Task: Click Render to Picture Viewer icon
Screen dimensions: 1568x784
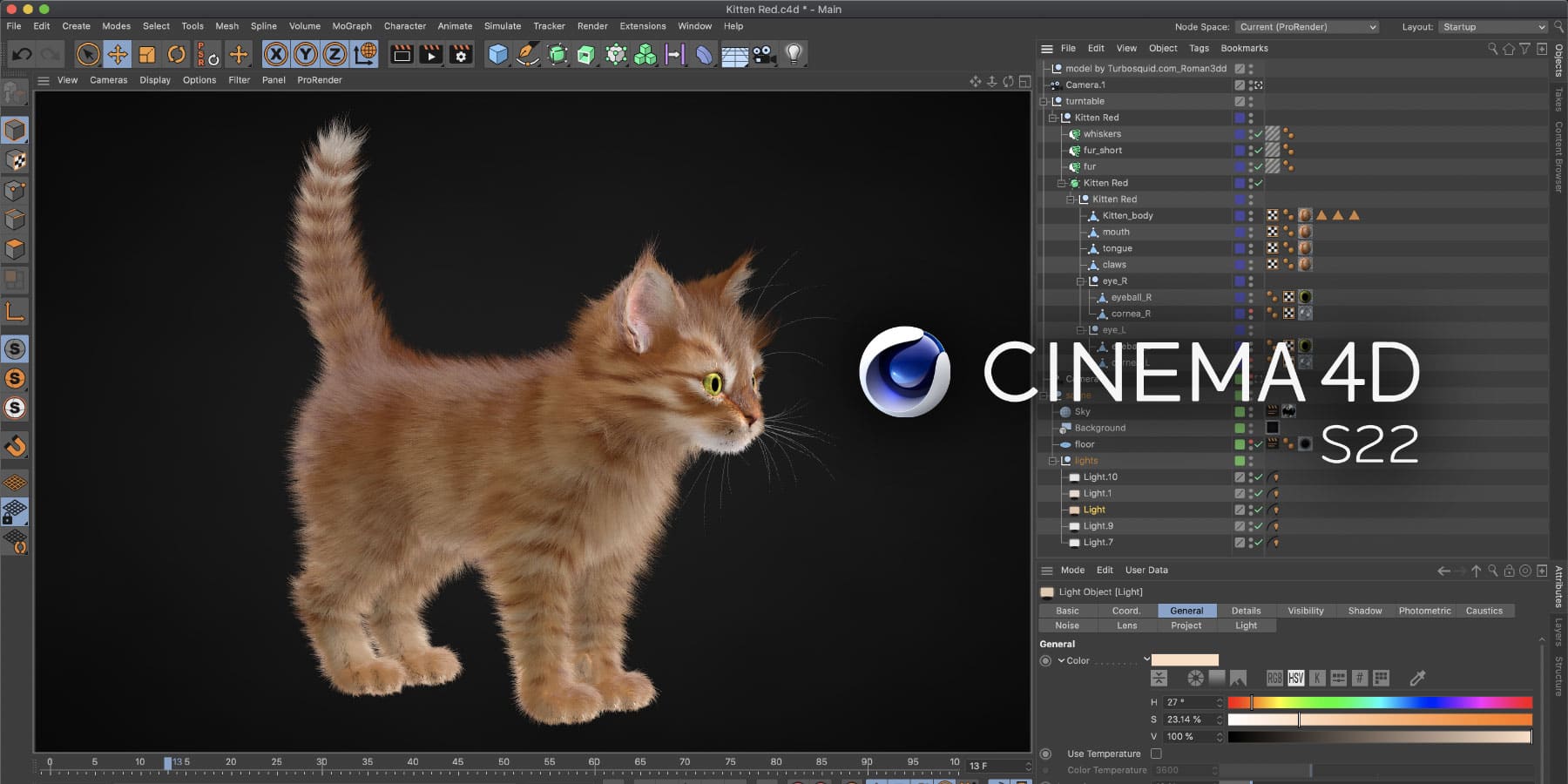Action: coord(431,54)
